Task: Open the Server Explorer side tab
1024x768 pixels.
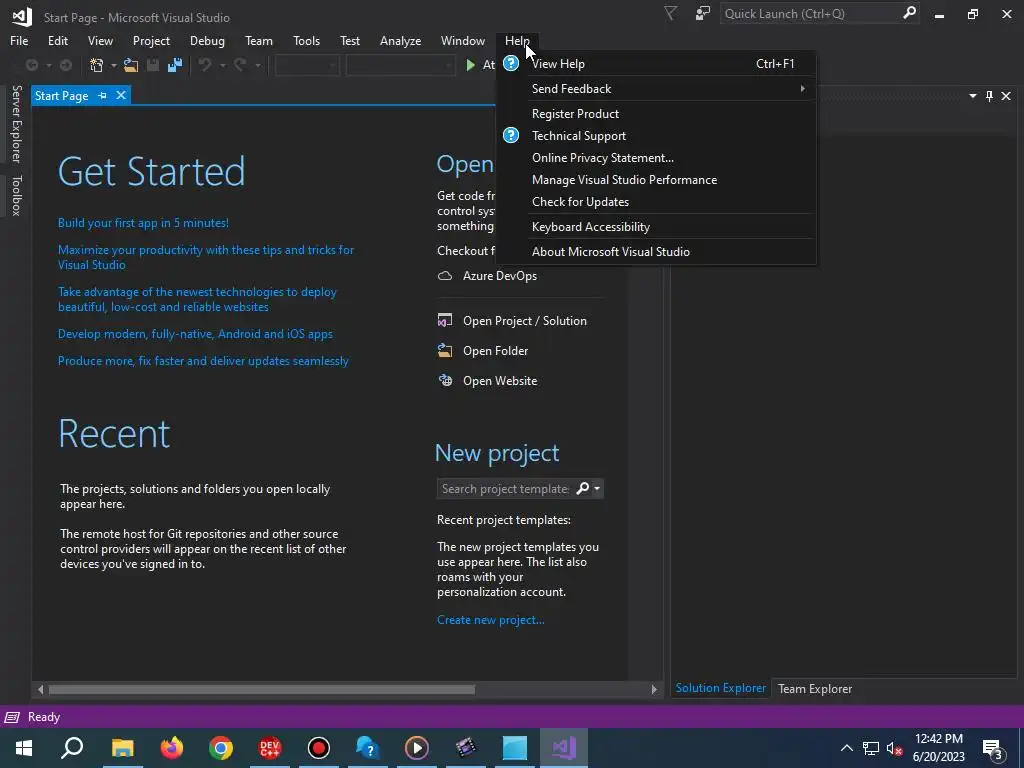Action: (x=16, y=123)
